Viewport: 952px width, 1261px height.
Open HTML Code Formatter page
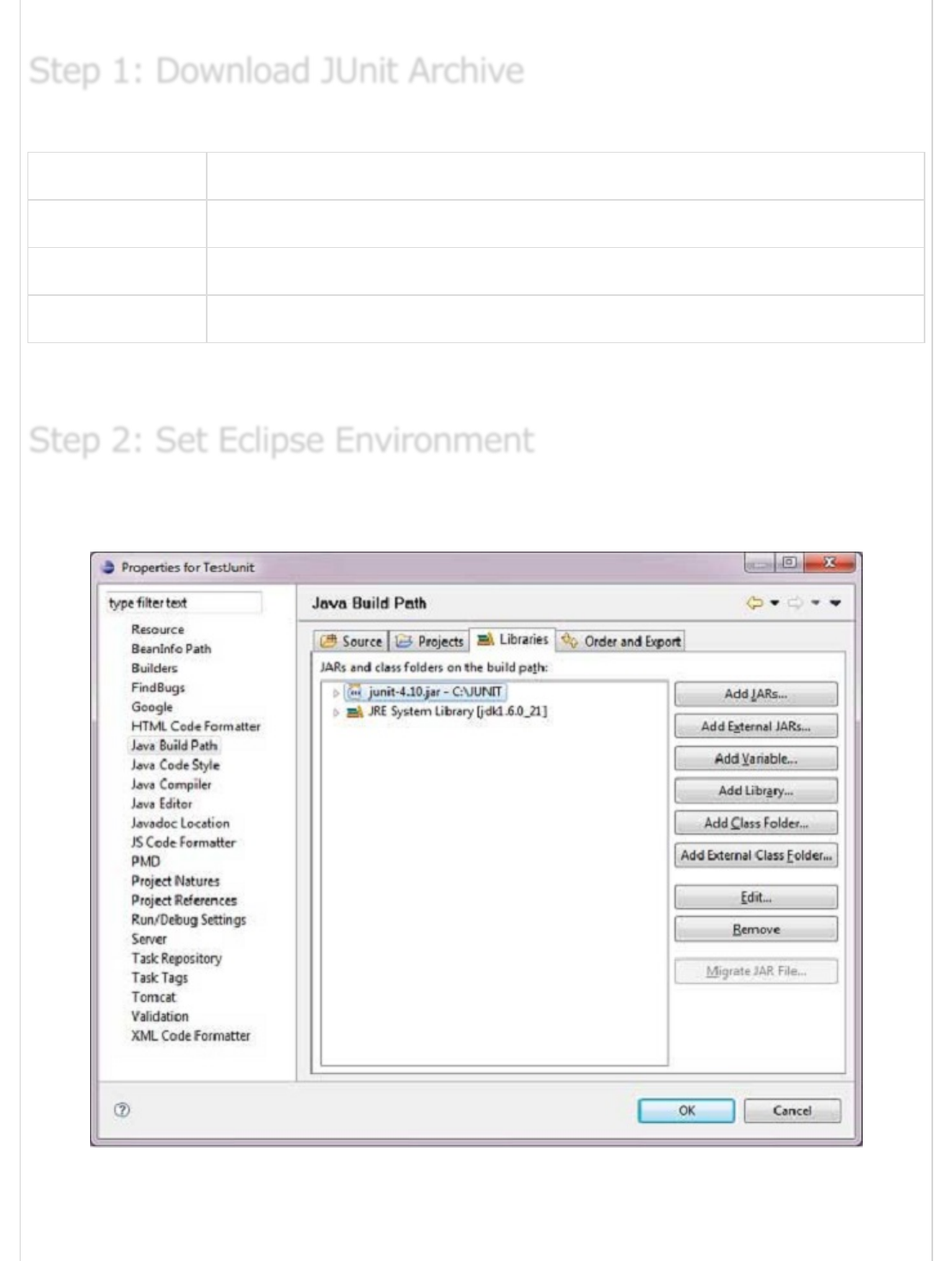pos(196,726)
